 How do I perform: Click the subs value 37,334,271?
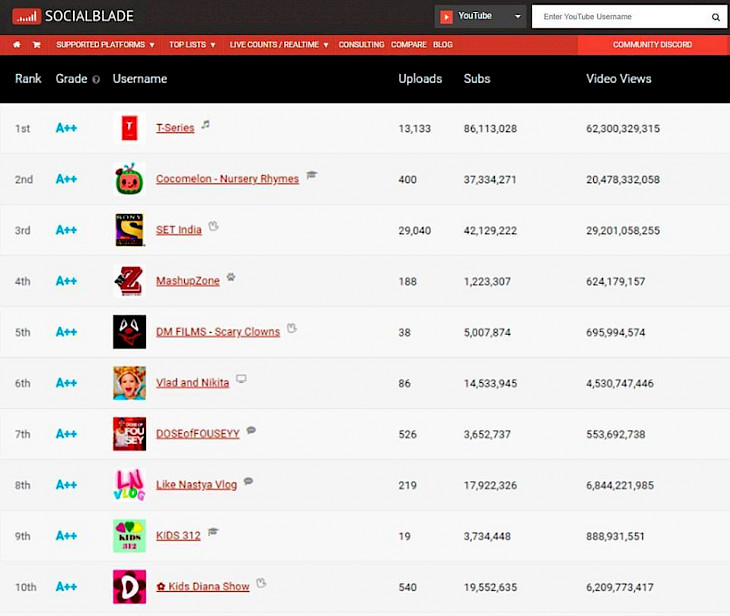click(490, 180)
